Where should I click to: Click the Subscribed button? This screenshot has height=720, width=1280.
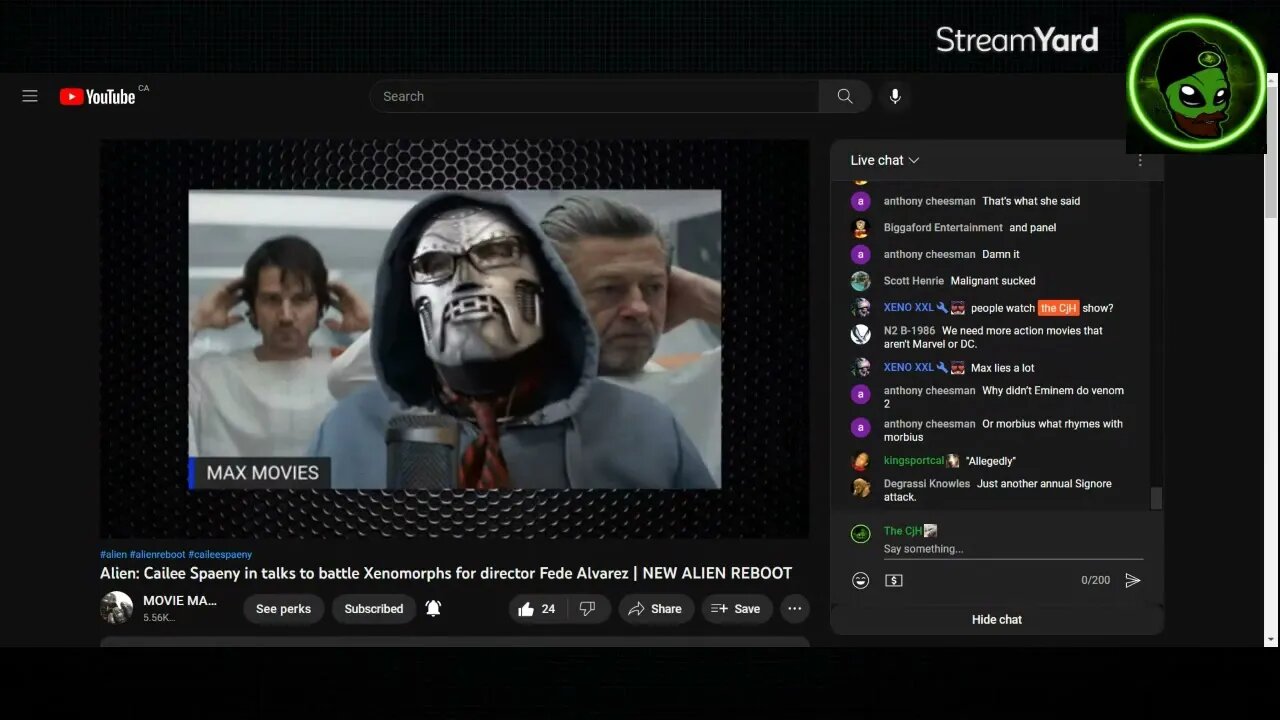(x=373, y=608)
